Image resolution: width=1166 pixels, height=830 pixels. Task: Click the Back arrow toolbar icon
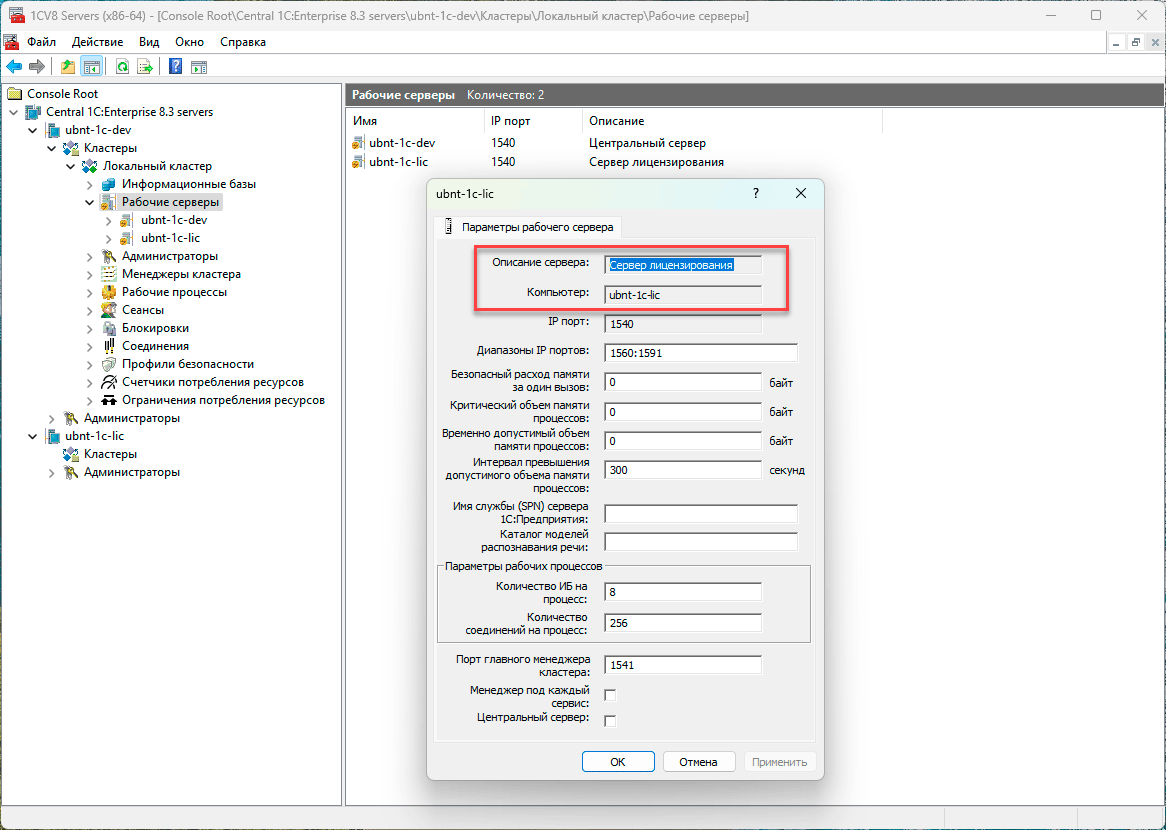point(14,67)
